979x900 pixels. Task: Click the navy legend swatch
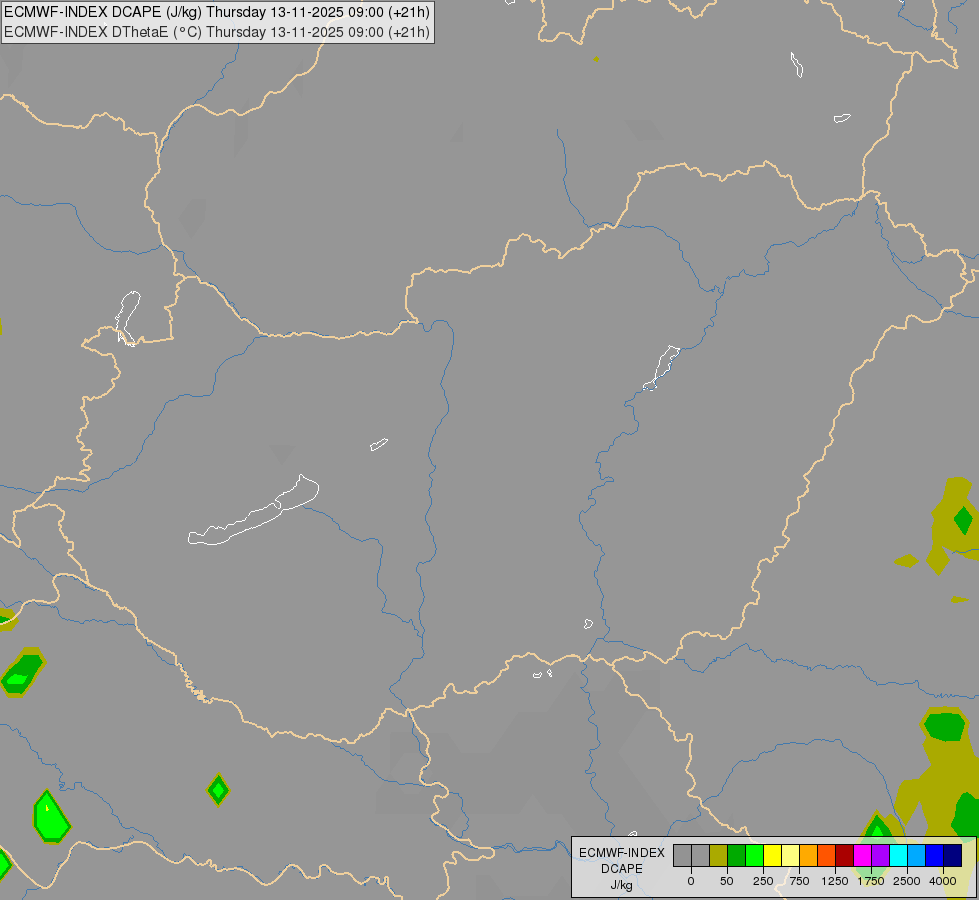click(x=953, y=856)
